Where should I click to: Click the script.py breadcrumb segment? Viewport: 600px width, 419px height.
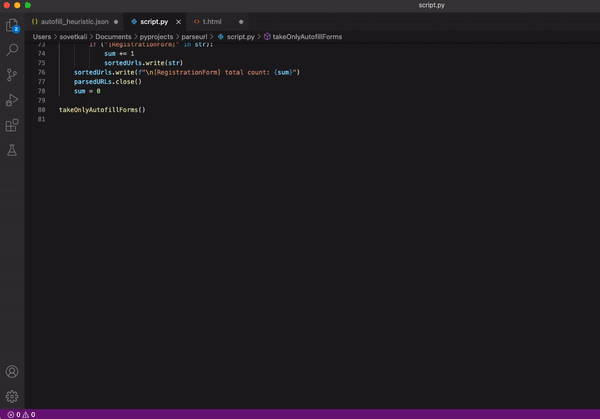pos(241,37)
